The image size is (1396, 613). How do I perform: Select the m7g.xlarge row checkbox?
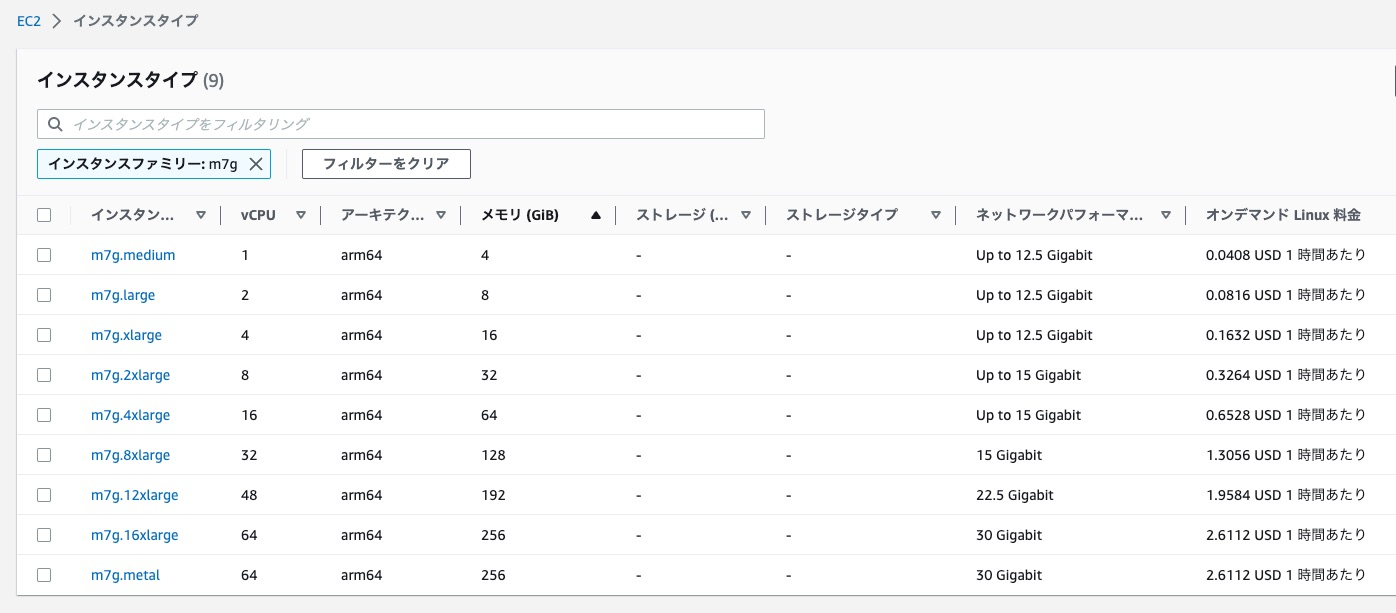pyautogui.click(x=44, y=335)
